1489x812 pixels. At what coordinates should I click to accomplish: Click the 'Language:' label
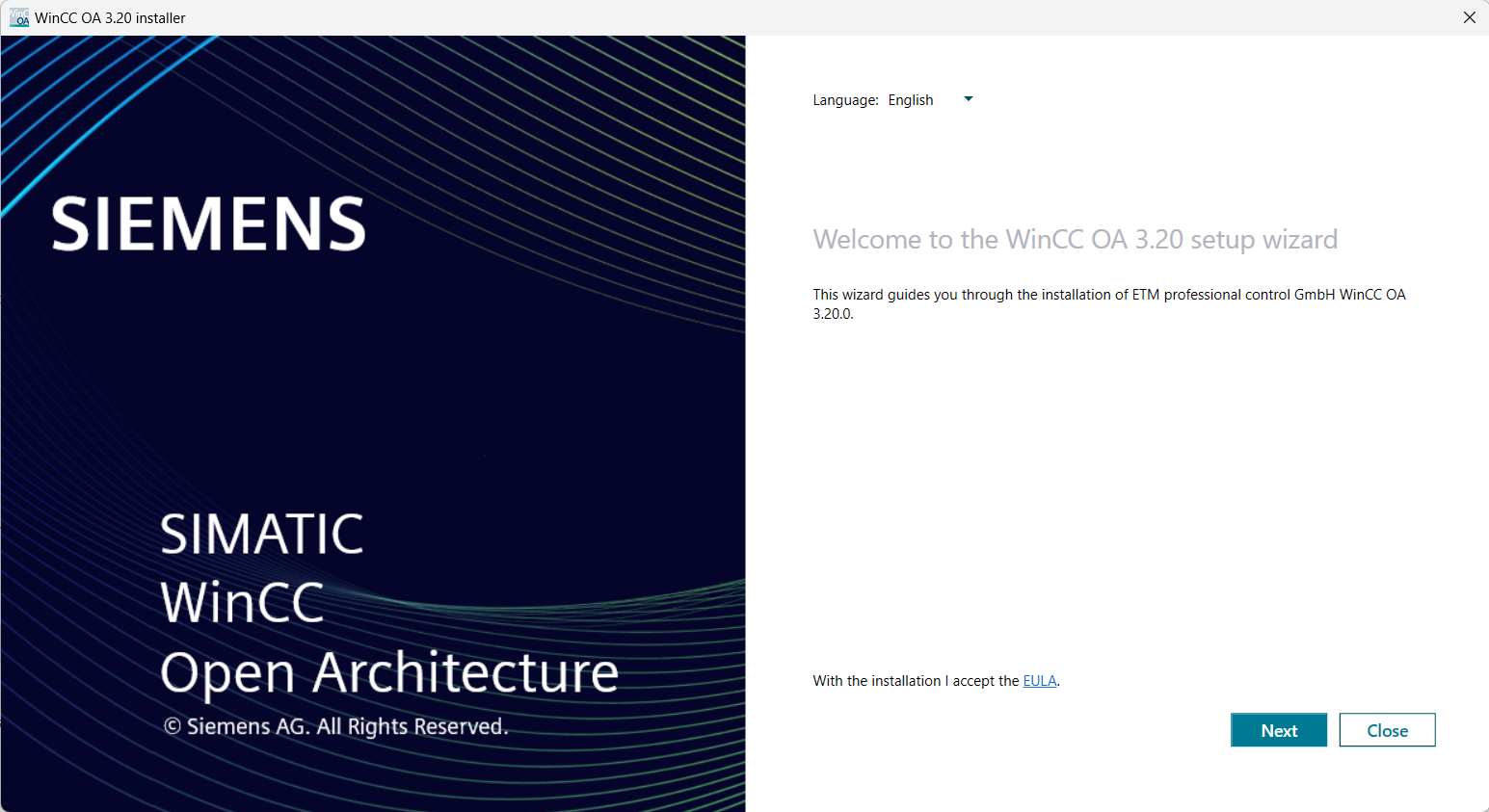pos(845,100)
